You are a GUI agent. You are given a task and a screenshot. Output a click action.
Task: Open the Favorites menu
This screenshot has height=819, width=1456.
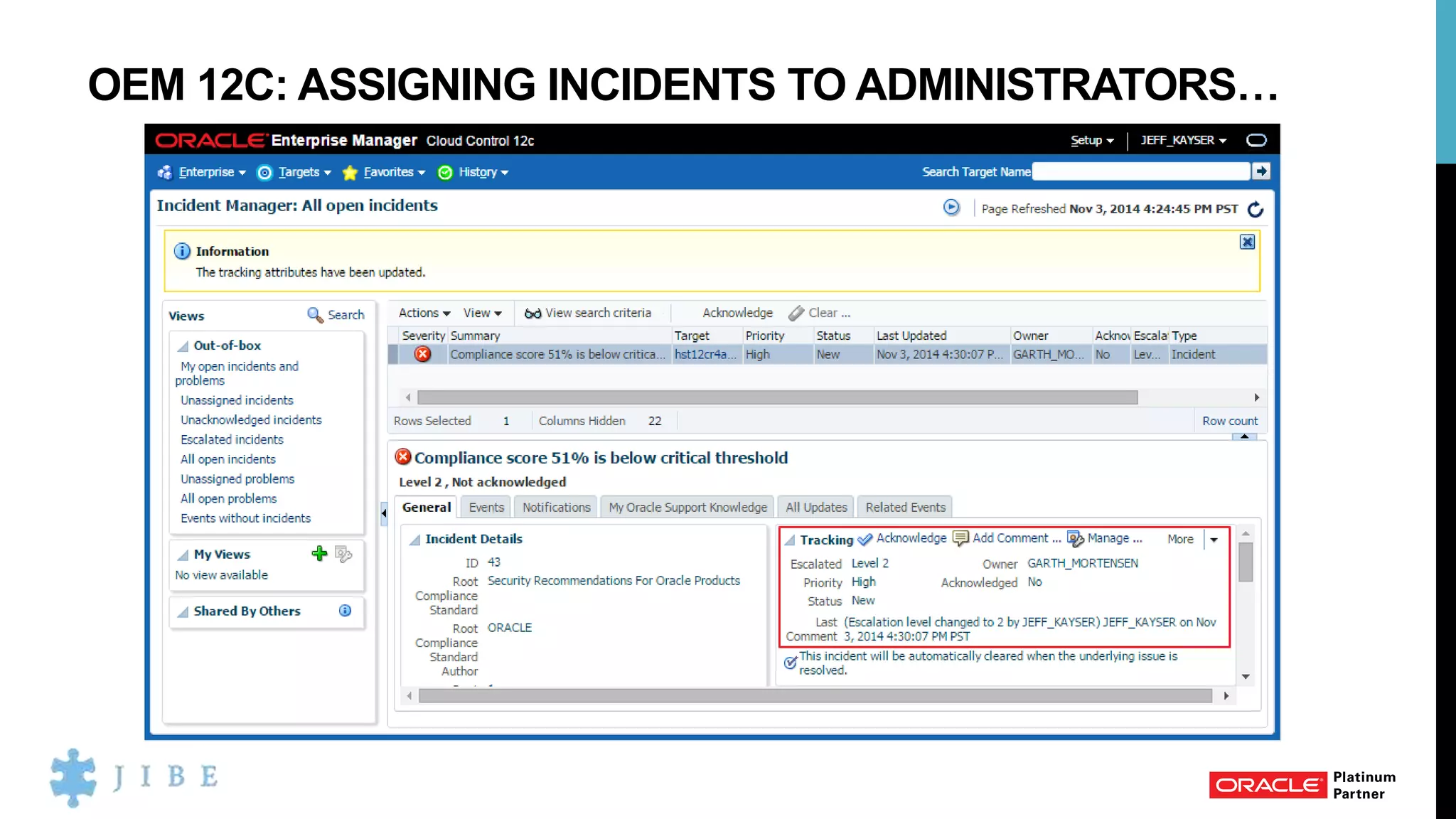(395, 172)
